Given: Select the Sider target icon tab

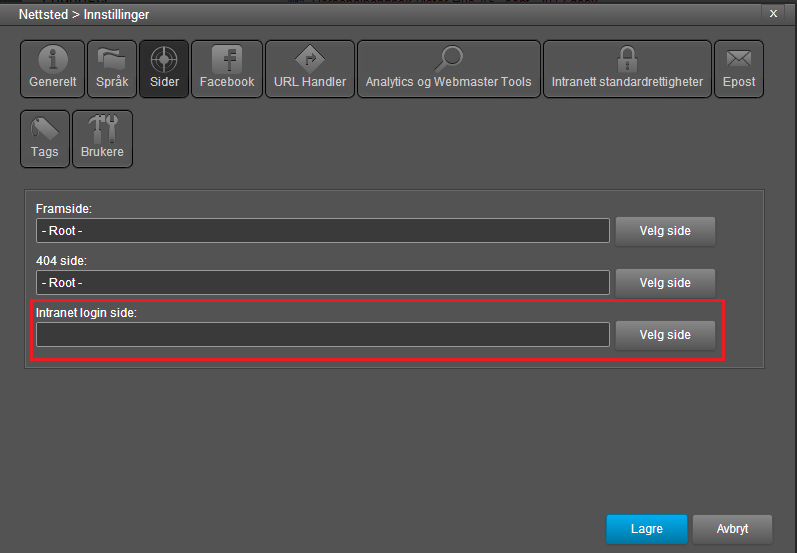Looking at the screenshot, I should coord(163,69).
